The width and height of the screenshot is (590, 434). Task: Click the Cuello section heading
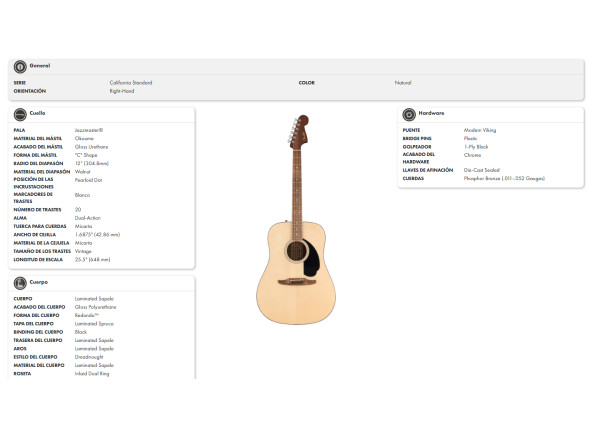(x=37, y=113)
